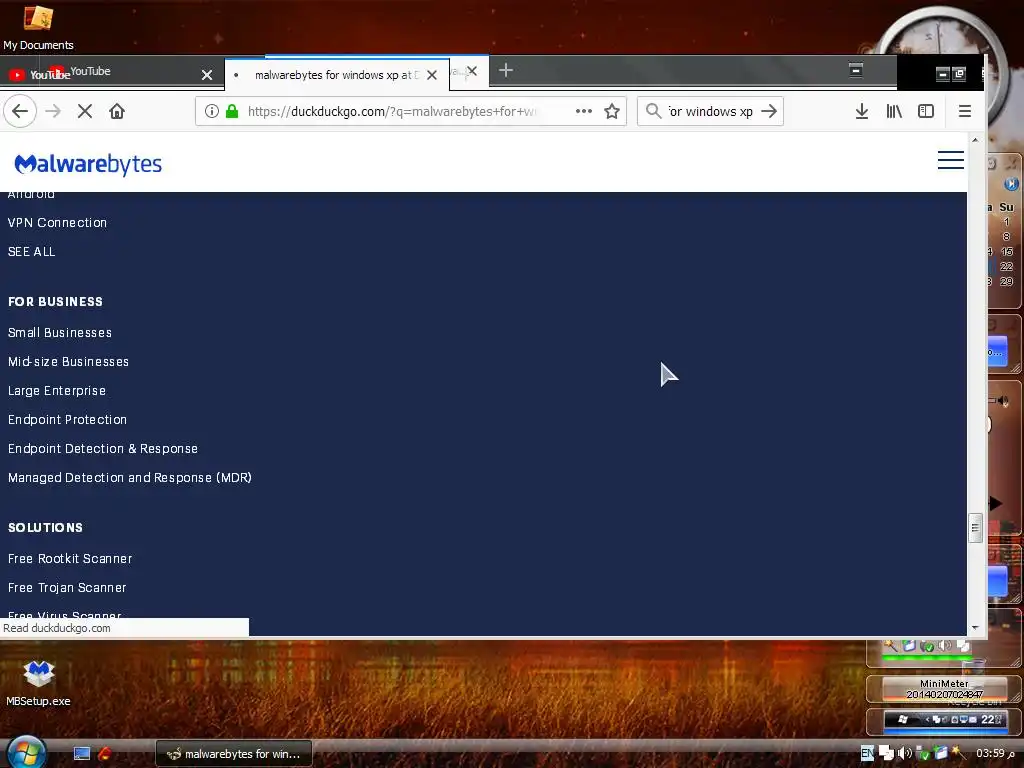Open the Windows Start orb
Viewport: 1024px width, 768px height.
[26, 752]
